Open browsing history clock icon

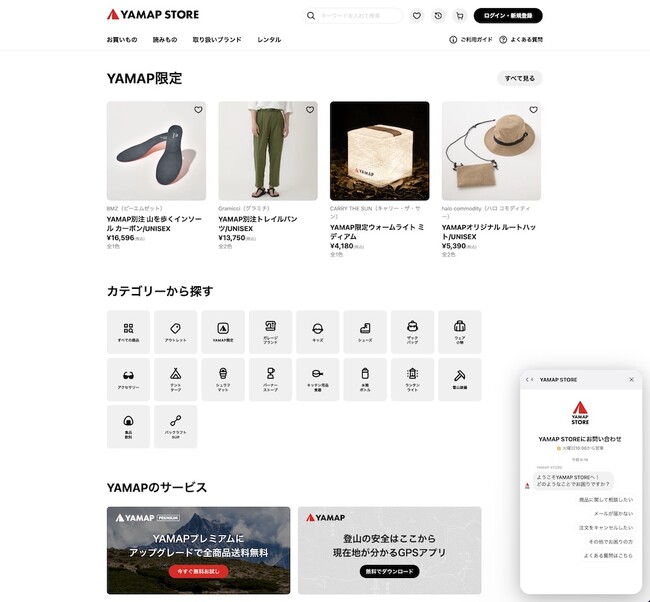click(438, 16)
